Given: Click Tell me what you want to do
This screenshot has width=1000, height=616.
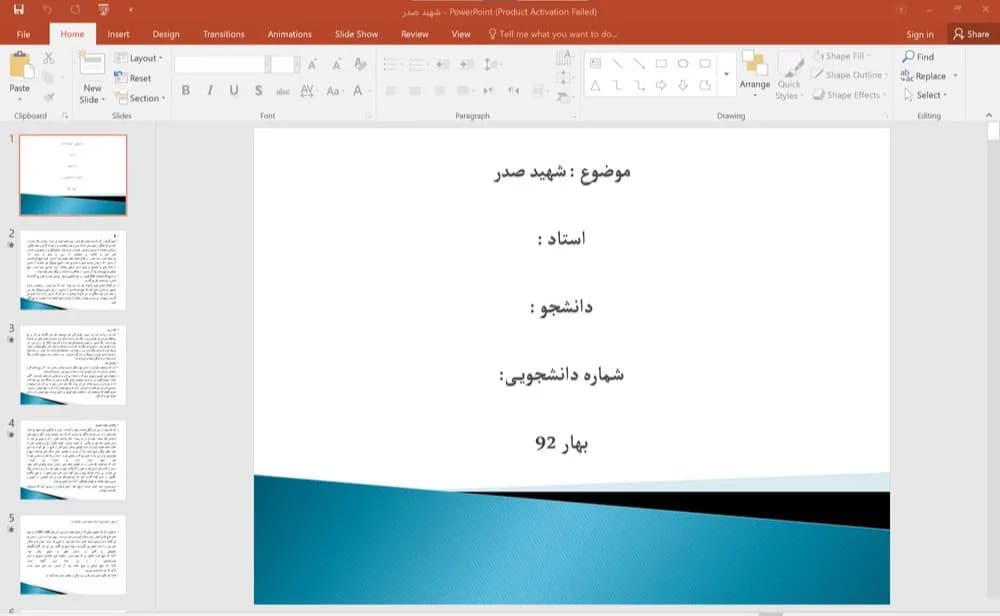Looking at the screenshot, I should tap(552, 34).
